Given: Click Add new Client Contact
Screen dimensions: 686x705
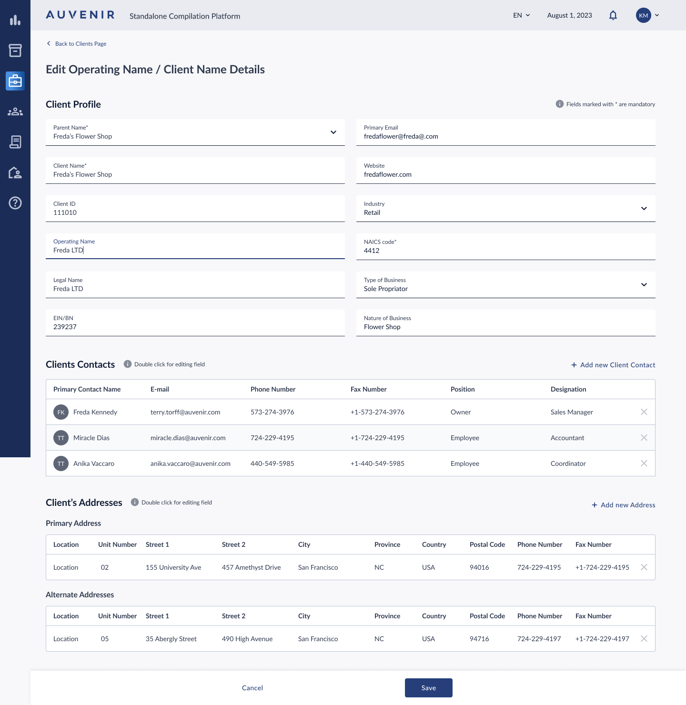Looking at the screenshot, I should click(x=613, y=365).
